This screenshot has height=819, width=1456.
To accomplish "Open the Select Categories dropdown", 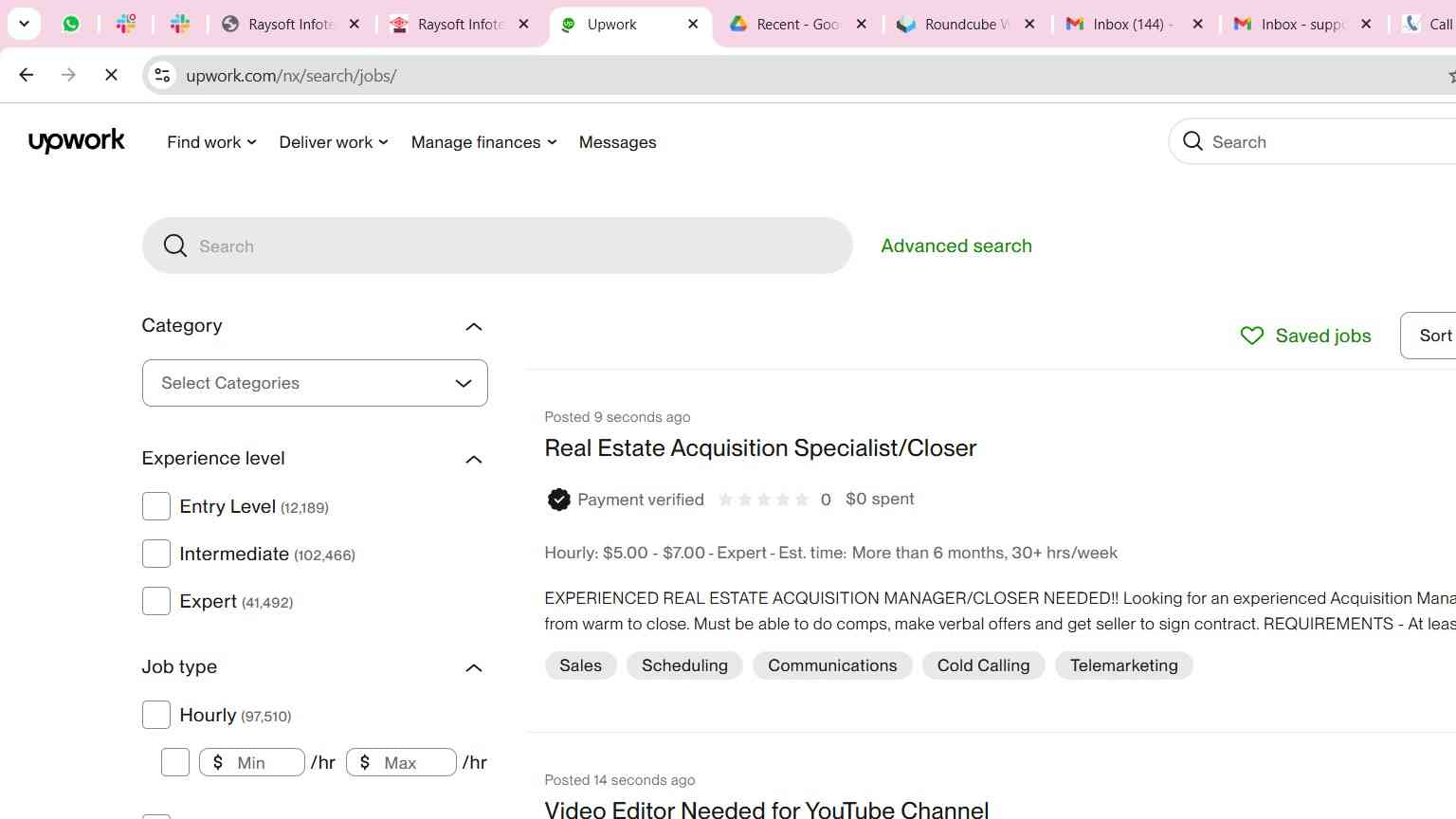I will click(x=315, y=383).
